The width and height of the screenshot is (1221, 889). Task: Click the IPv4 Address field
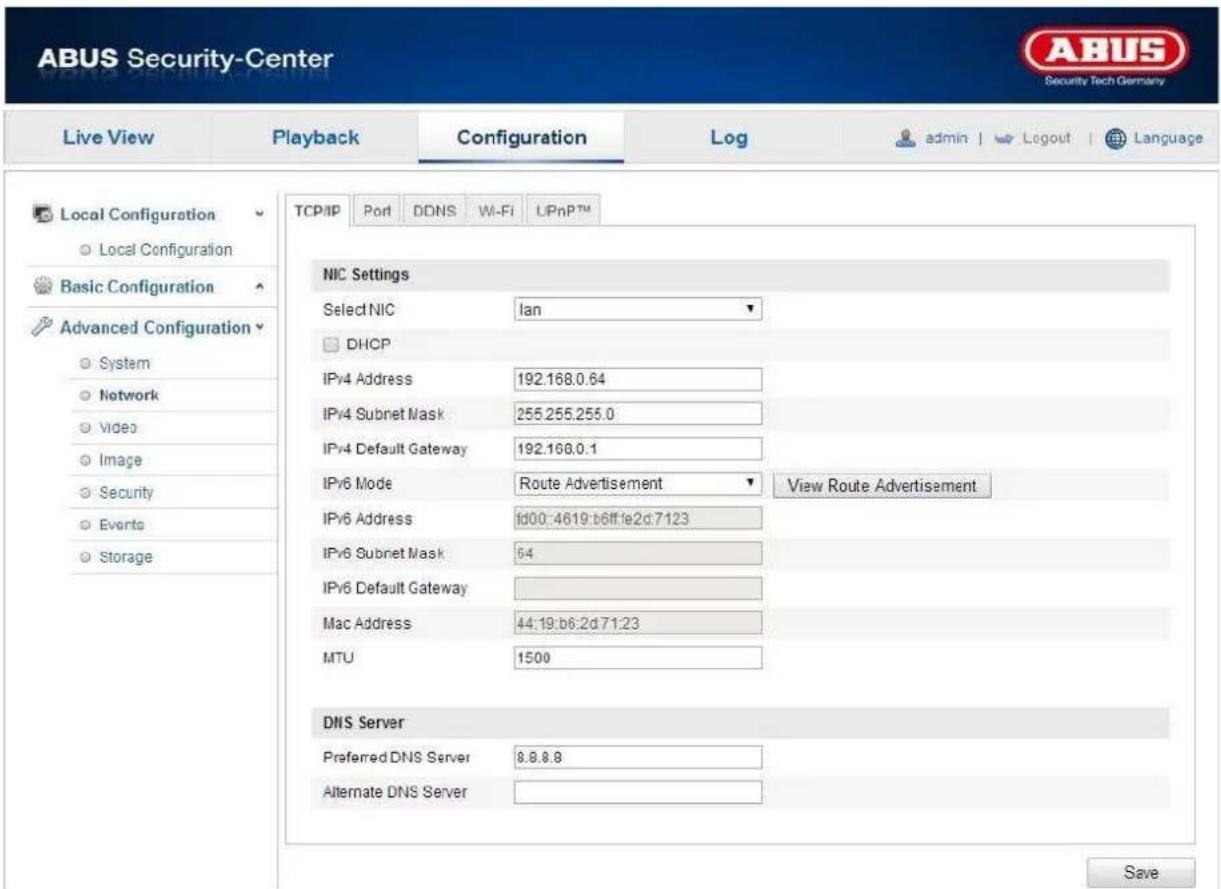click(637, 379)
